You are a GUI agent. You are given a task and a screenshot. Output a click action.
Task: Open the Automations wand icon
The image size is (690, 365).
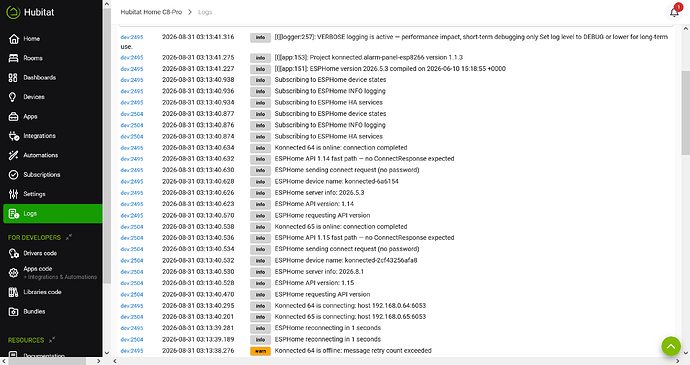[x=14, y=155]
